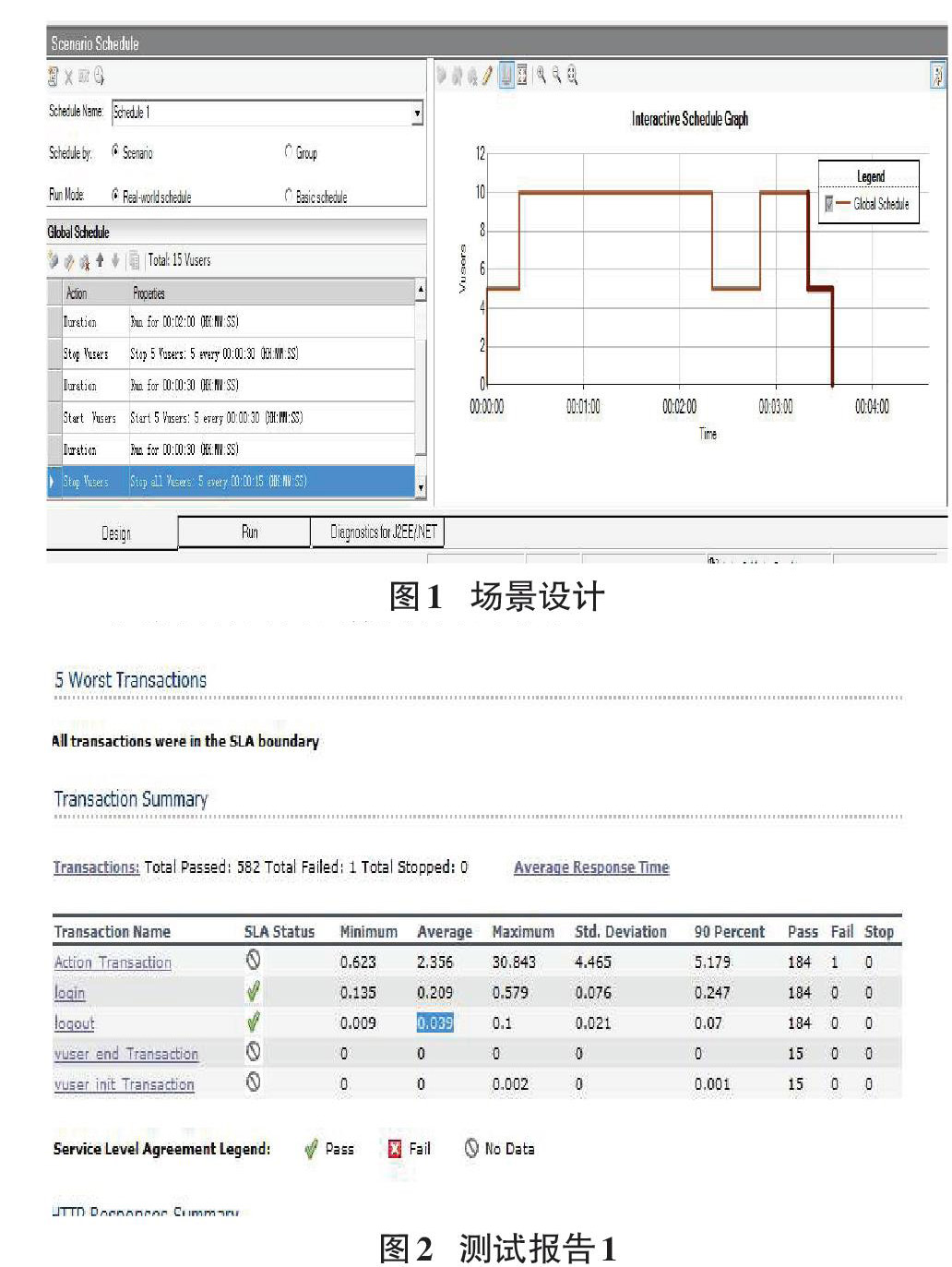
Task: Select Stop 5 Vusers action row
Action: click(232, 353)
